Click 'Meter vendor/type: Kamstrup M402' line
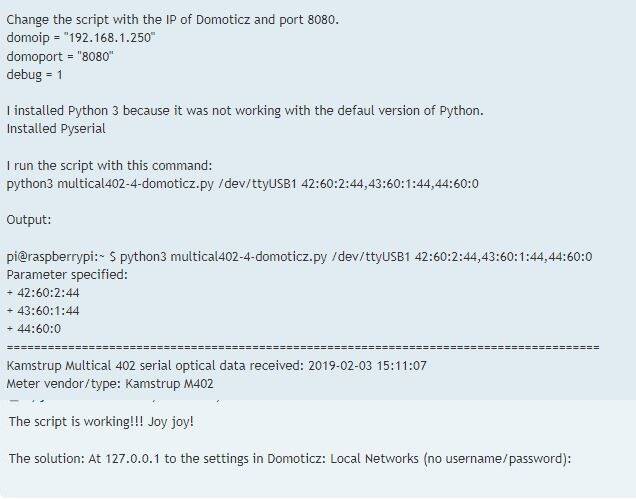 [110, 384]
